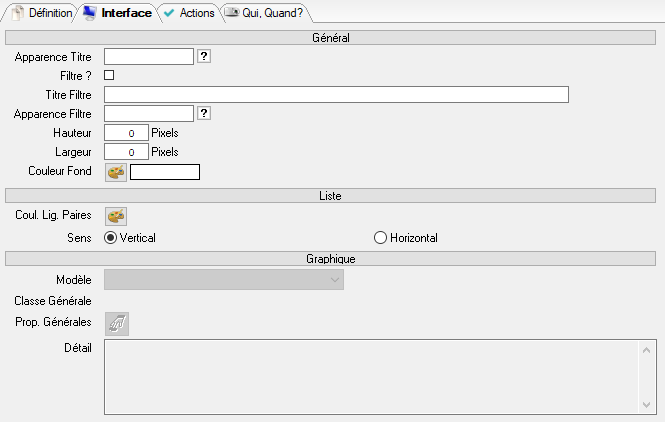Click the Largeur pixels field

click(126, 152)
